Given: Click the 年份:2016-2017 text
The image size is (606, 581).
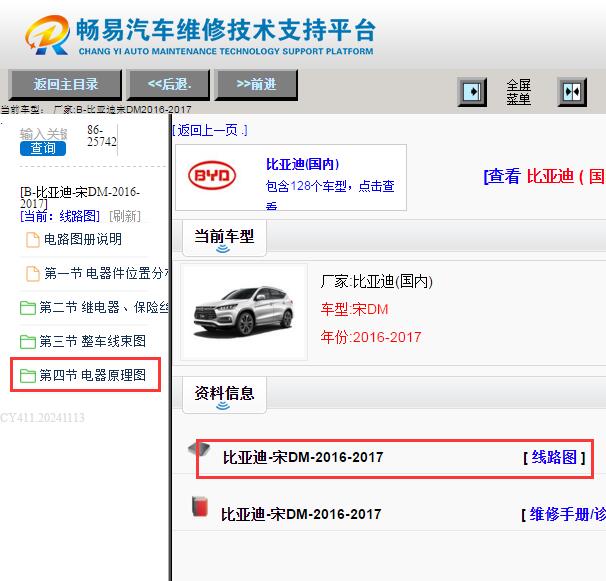Looking at the screenshot, I should pyautogui.click(x=371, y=337).
